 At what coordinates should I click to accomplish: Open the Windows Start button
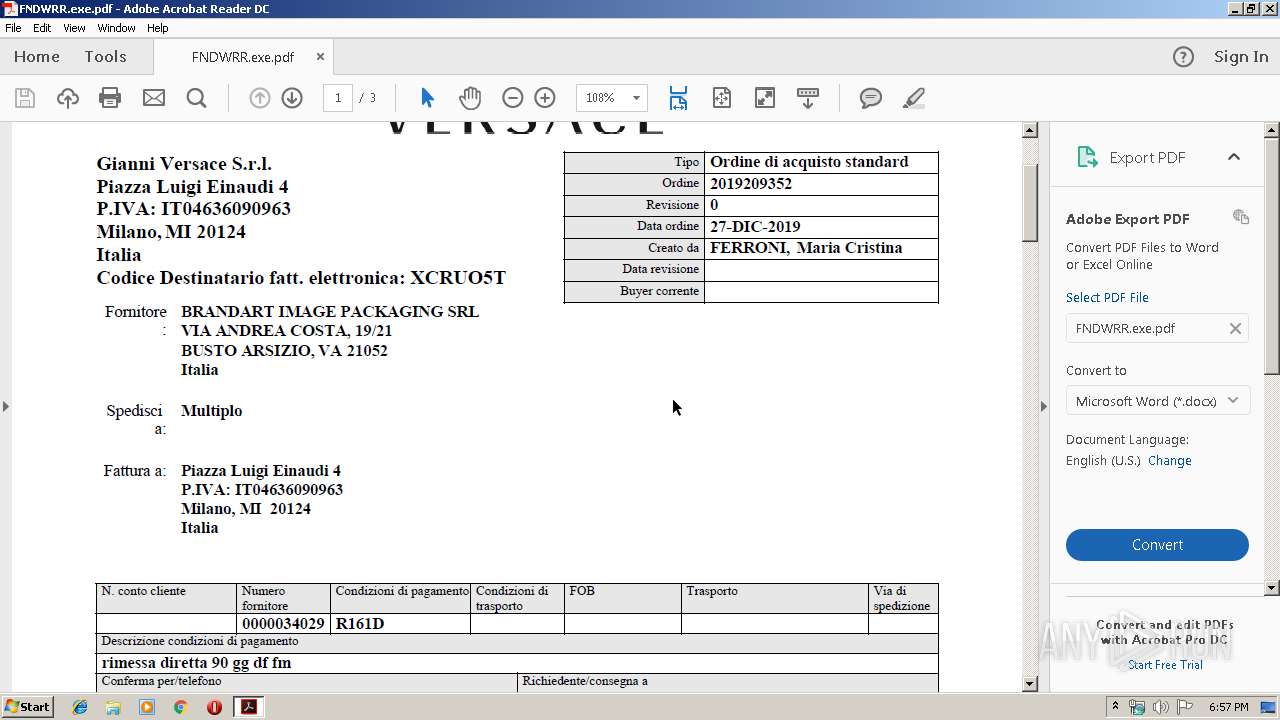[27, 707]
